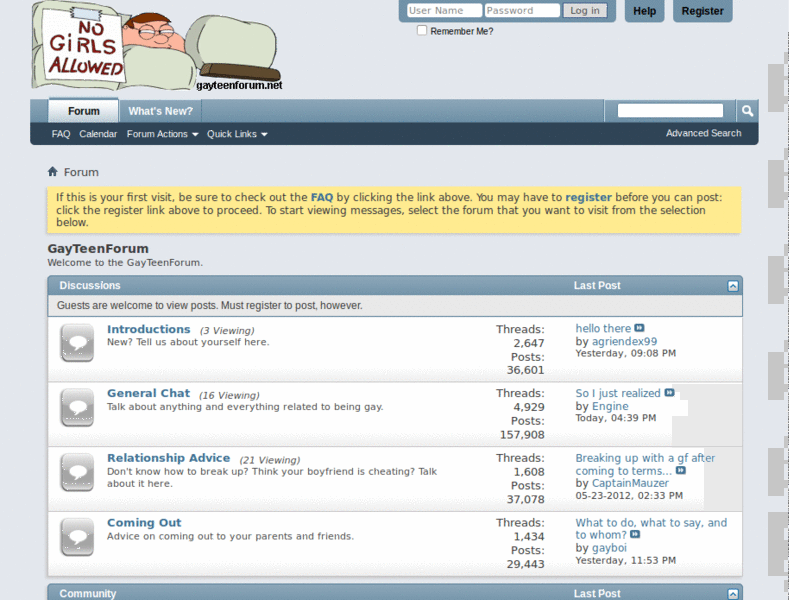This screenshot has width=800, height=600.
Task: Click the '(3 Viewing)' text
Action: [x=227, y=331]
